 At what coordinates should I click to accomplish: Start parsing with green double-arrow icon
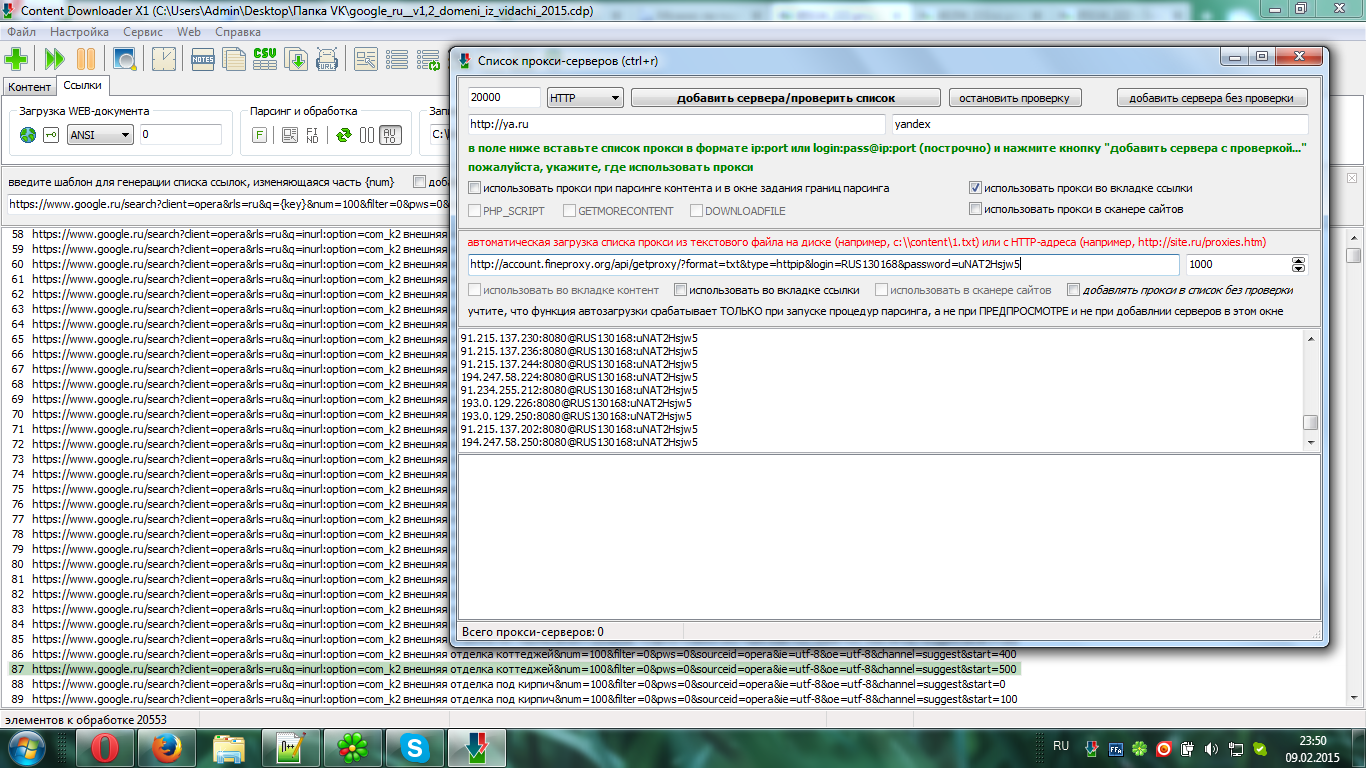click(x=54, y=59)
